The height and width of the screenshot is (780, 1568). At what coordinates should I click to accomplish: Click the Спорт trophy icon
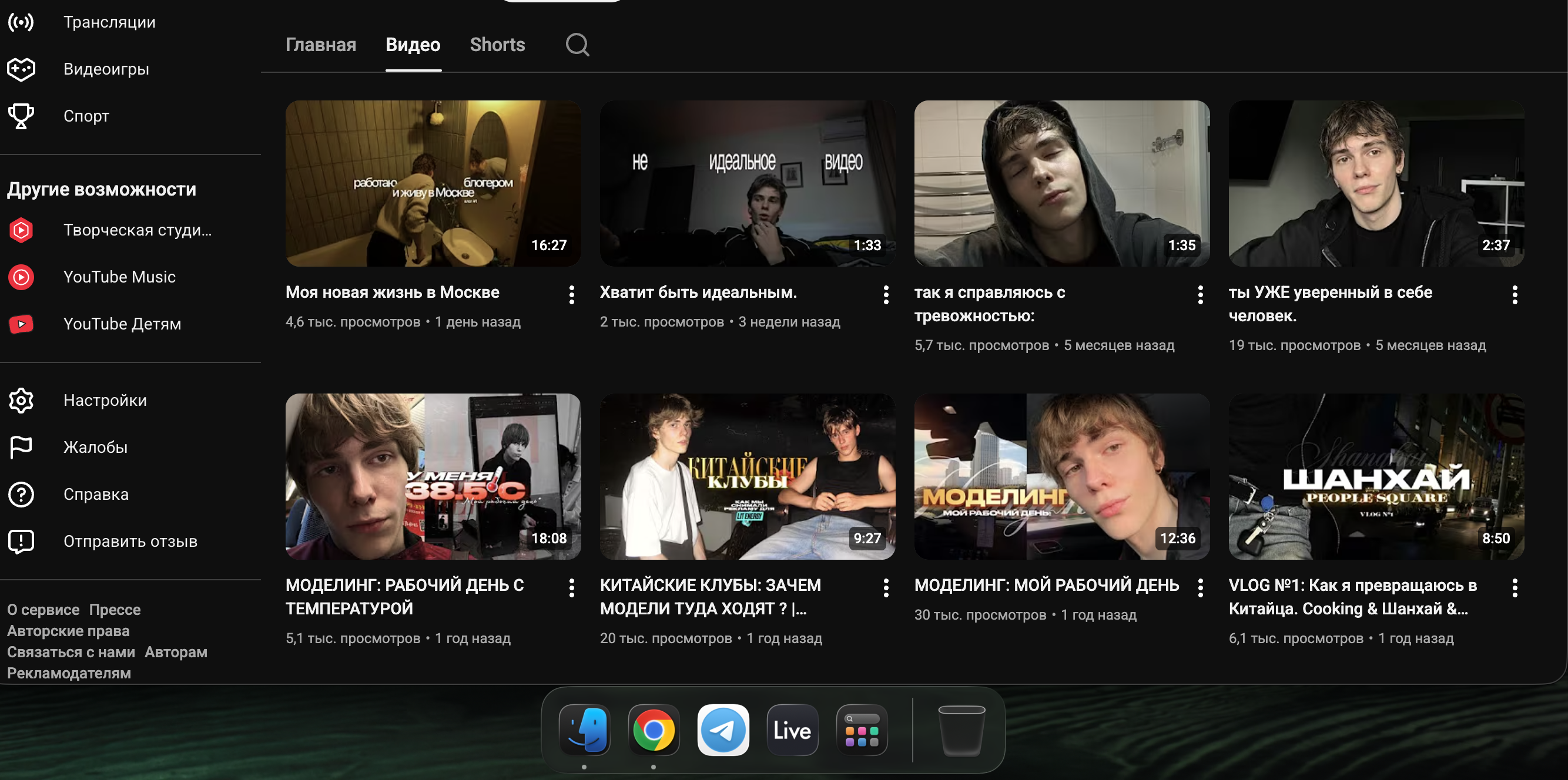coord(21,116)
